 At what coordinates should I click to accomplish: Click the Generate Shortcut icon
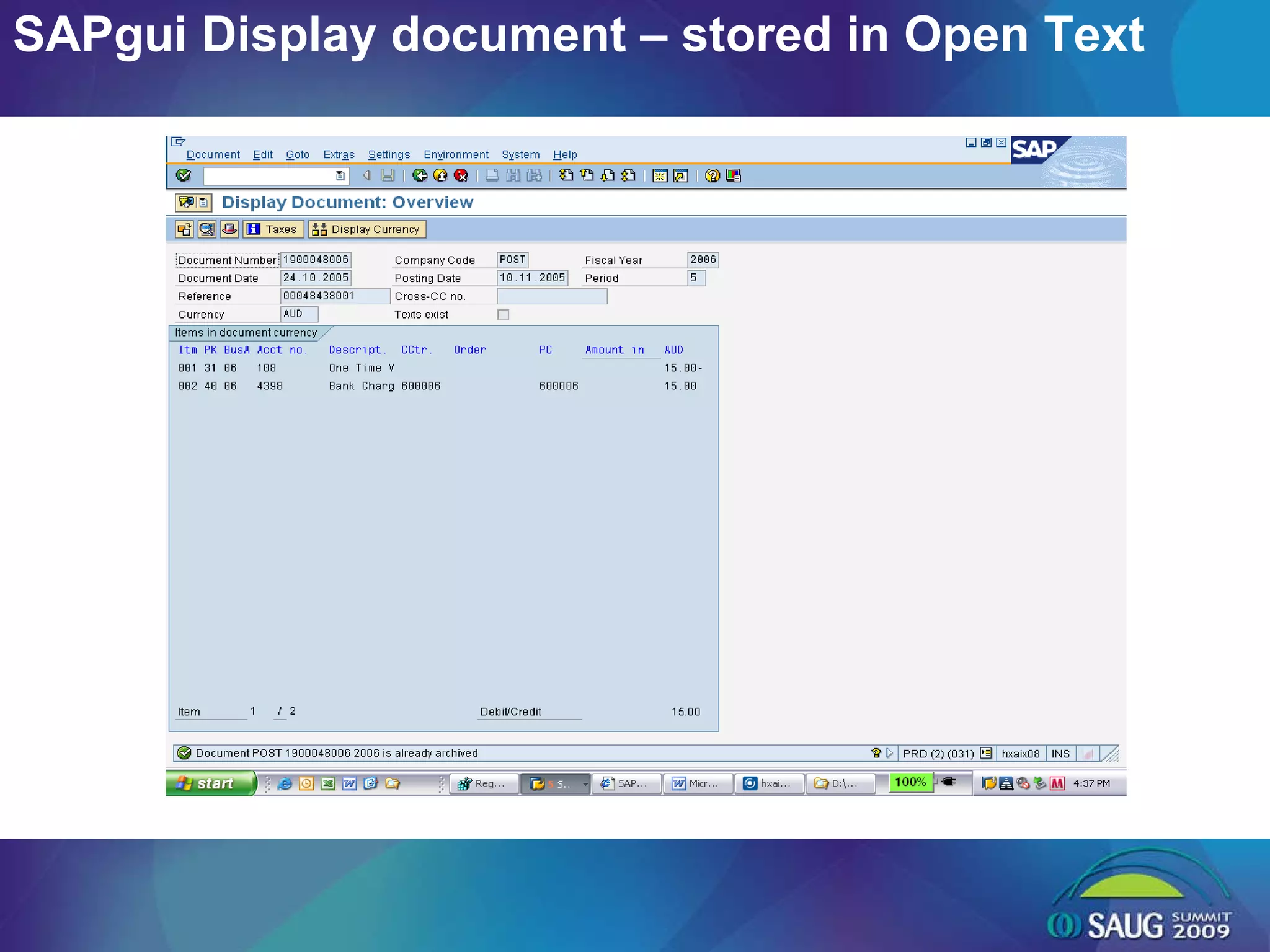[x=680, y=176]
